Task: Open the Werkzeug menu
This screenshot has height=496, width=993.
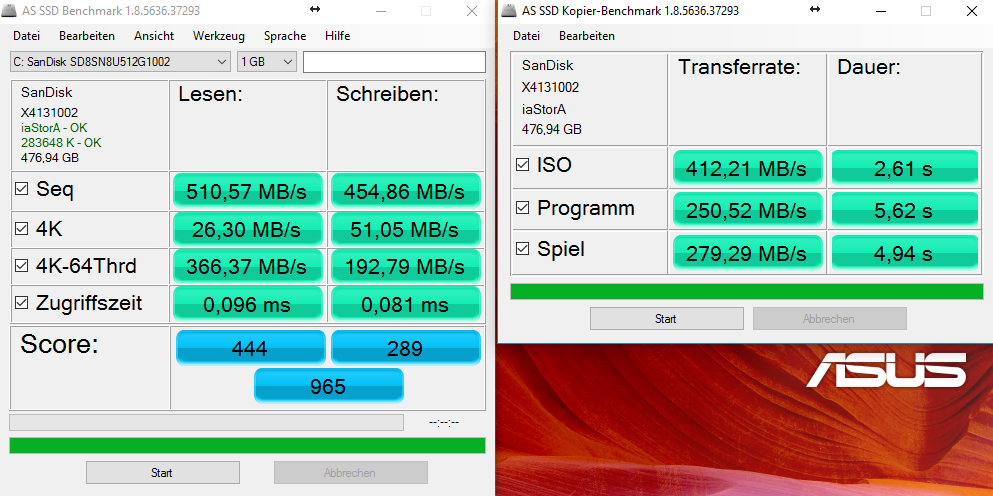Action: (x=219, y=36)
